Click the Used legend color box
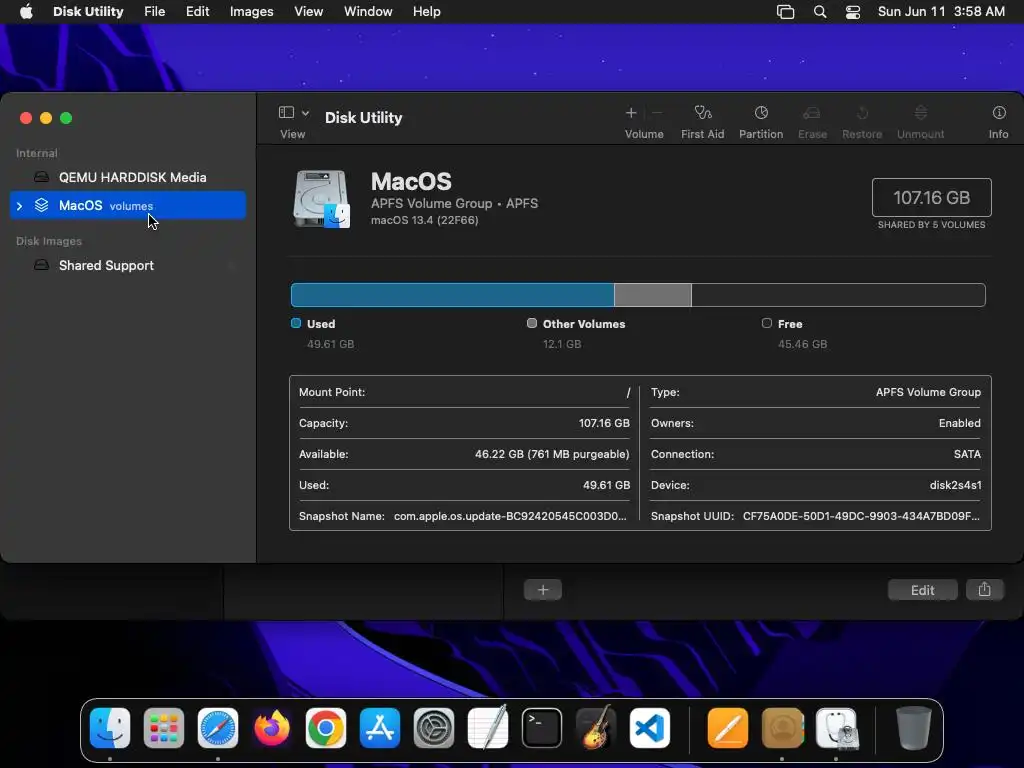Viewport: 1024px width, 768px height. [x=296, y=323]
